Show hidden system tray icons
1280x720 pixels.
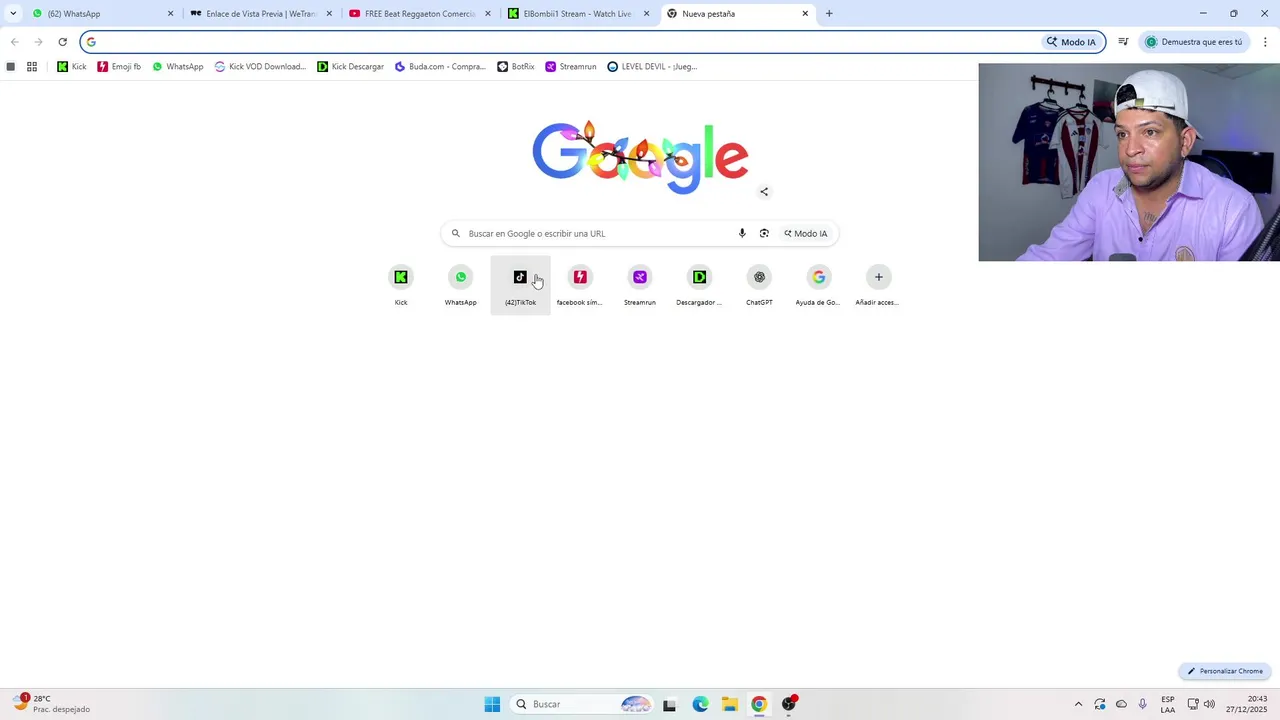1078,704
